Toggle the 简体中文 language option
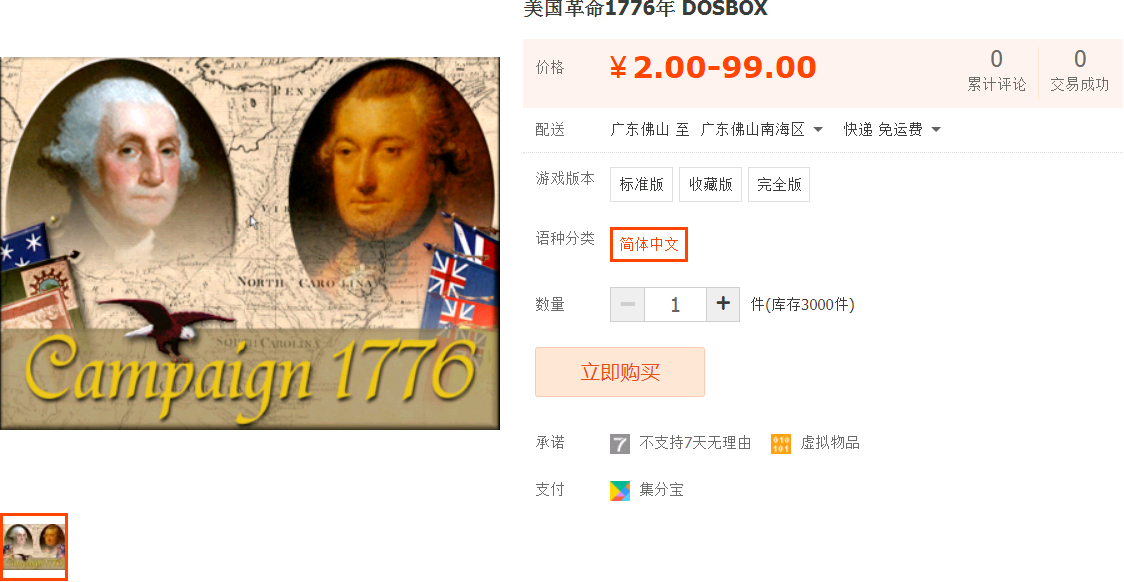 tap(649, 244)
